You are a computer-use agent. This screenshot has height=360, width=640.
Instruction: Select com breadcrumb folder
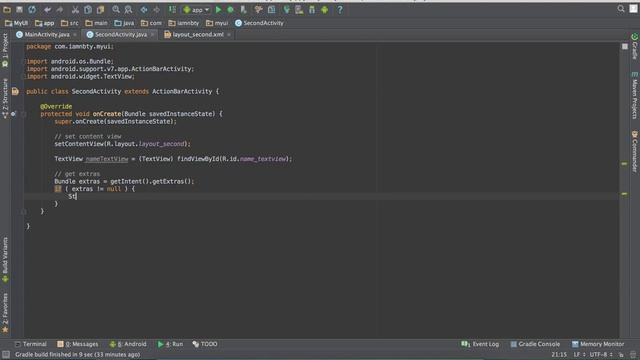[151, 23]
